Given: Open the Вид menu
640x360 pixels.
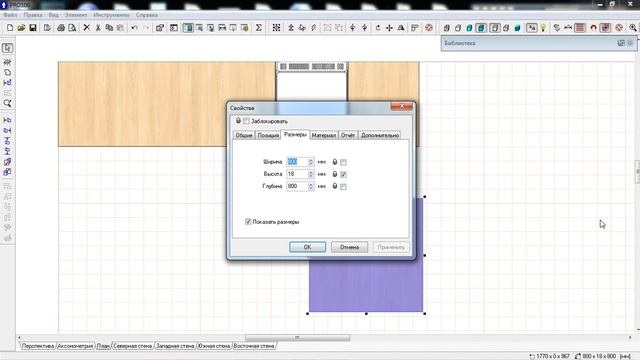Looking at the screenshot, I should tap(54, 15).
